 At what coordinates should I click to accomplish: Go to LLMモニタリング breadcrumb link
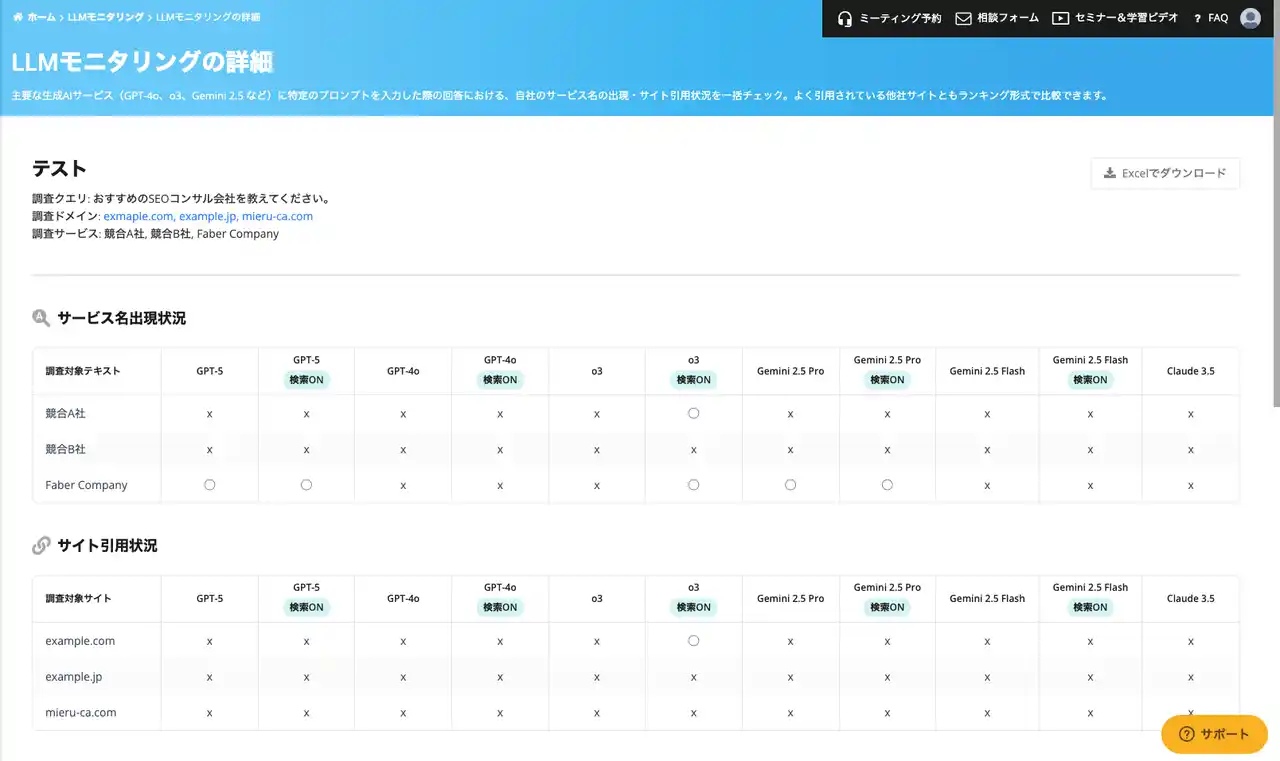click(x=106, y=17)
